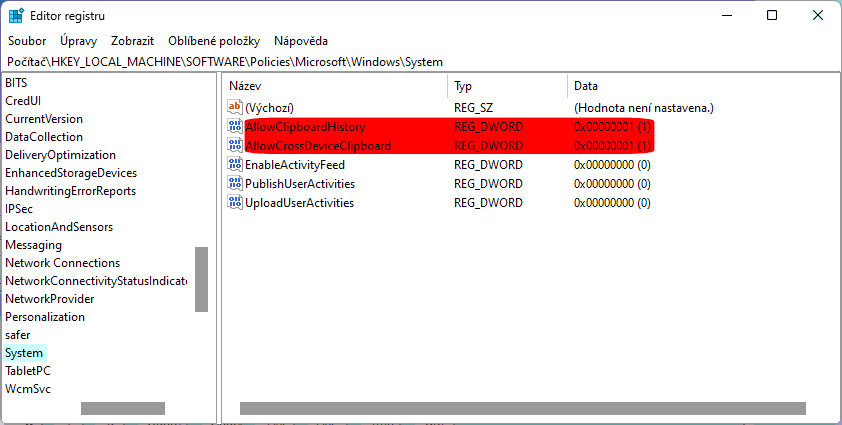
Task: Open the Soubor menu
Action: (x=27, y=41)
